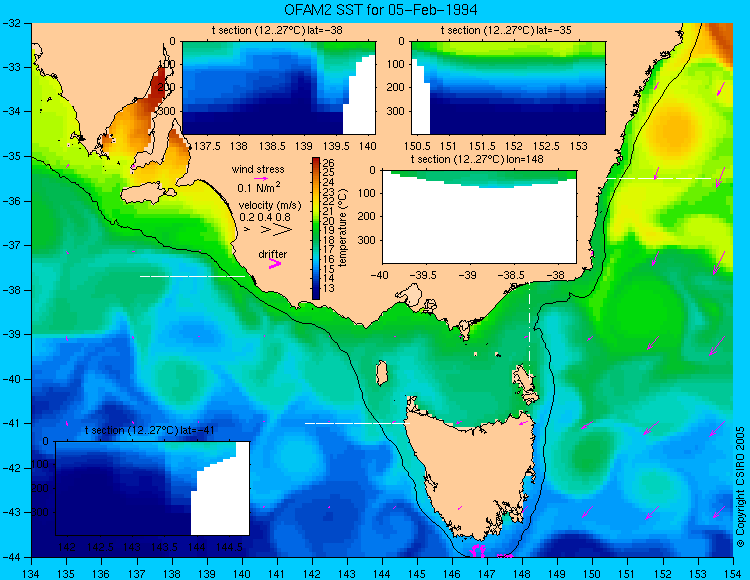Click the "velocity (m/s)" legend label
Viewport: 750px width, 580px height.
click(270, 206)
